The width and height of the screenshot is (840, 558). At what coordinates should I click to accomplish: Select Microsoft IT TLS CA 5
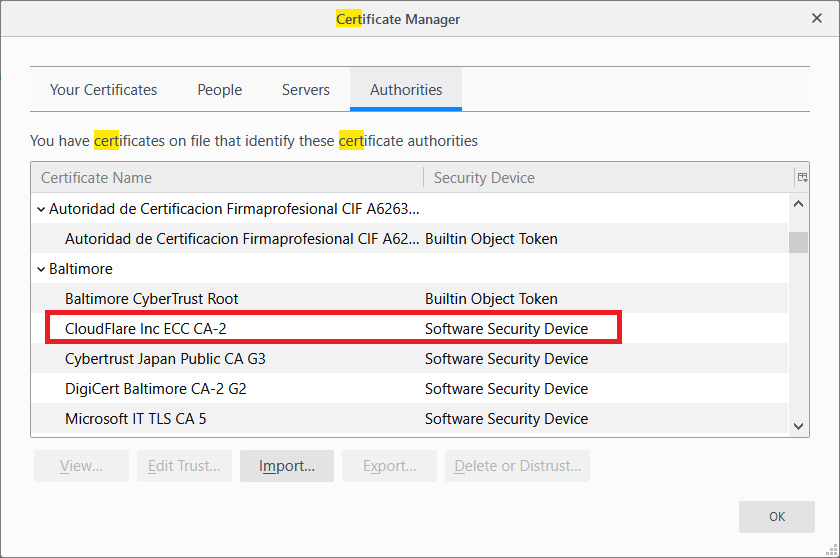(135, 419)
